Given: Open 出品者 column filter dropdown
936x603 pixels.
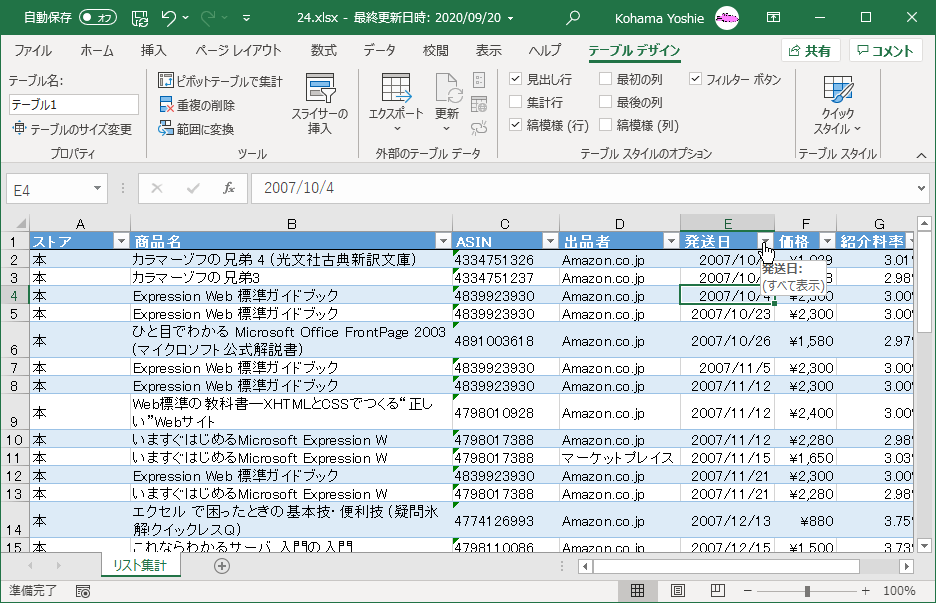Looking at the screenshot, I should coord(671,241).
